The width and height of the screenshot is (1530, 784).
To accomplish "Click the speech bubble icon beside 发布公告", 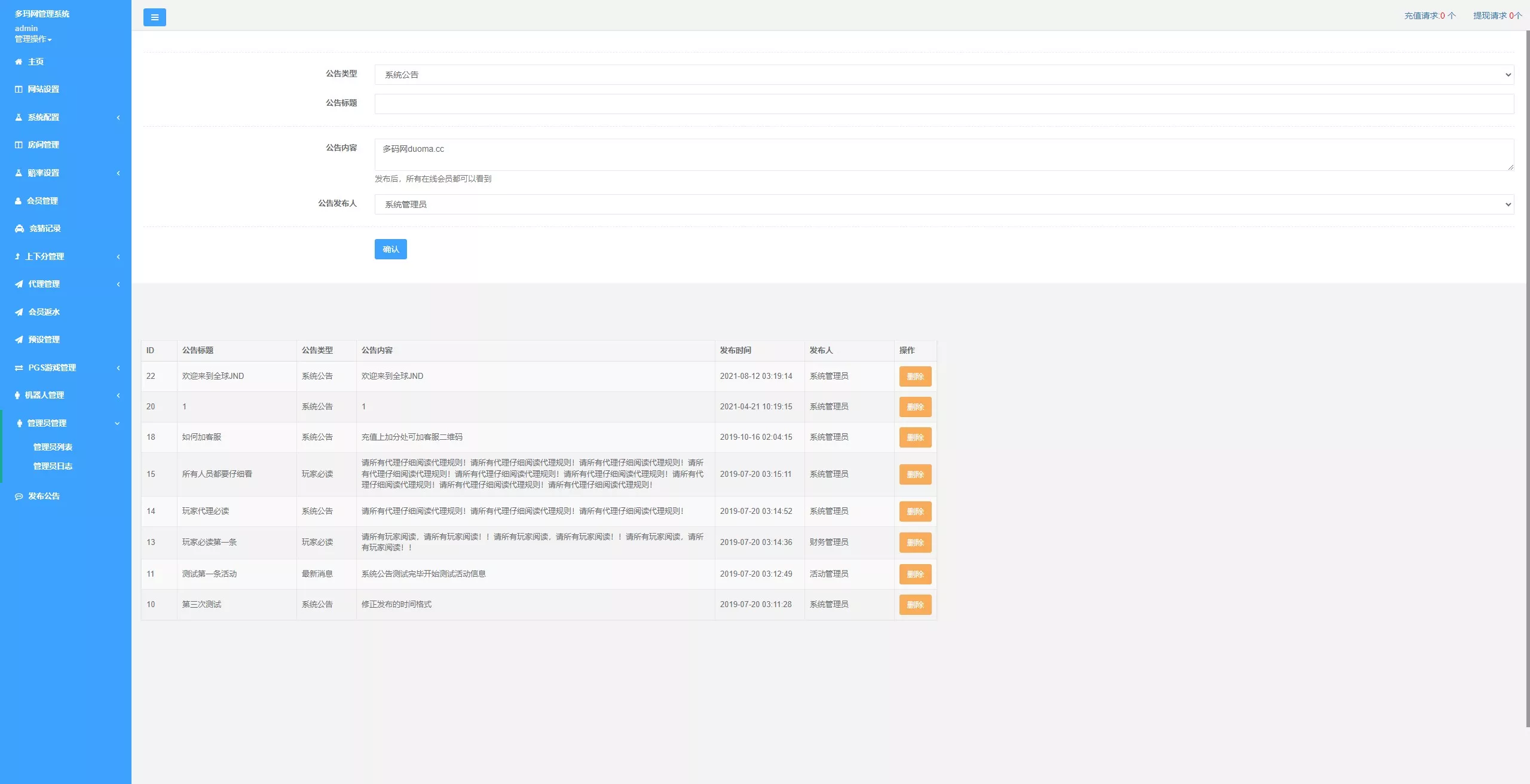I will coord(19,496).
